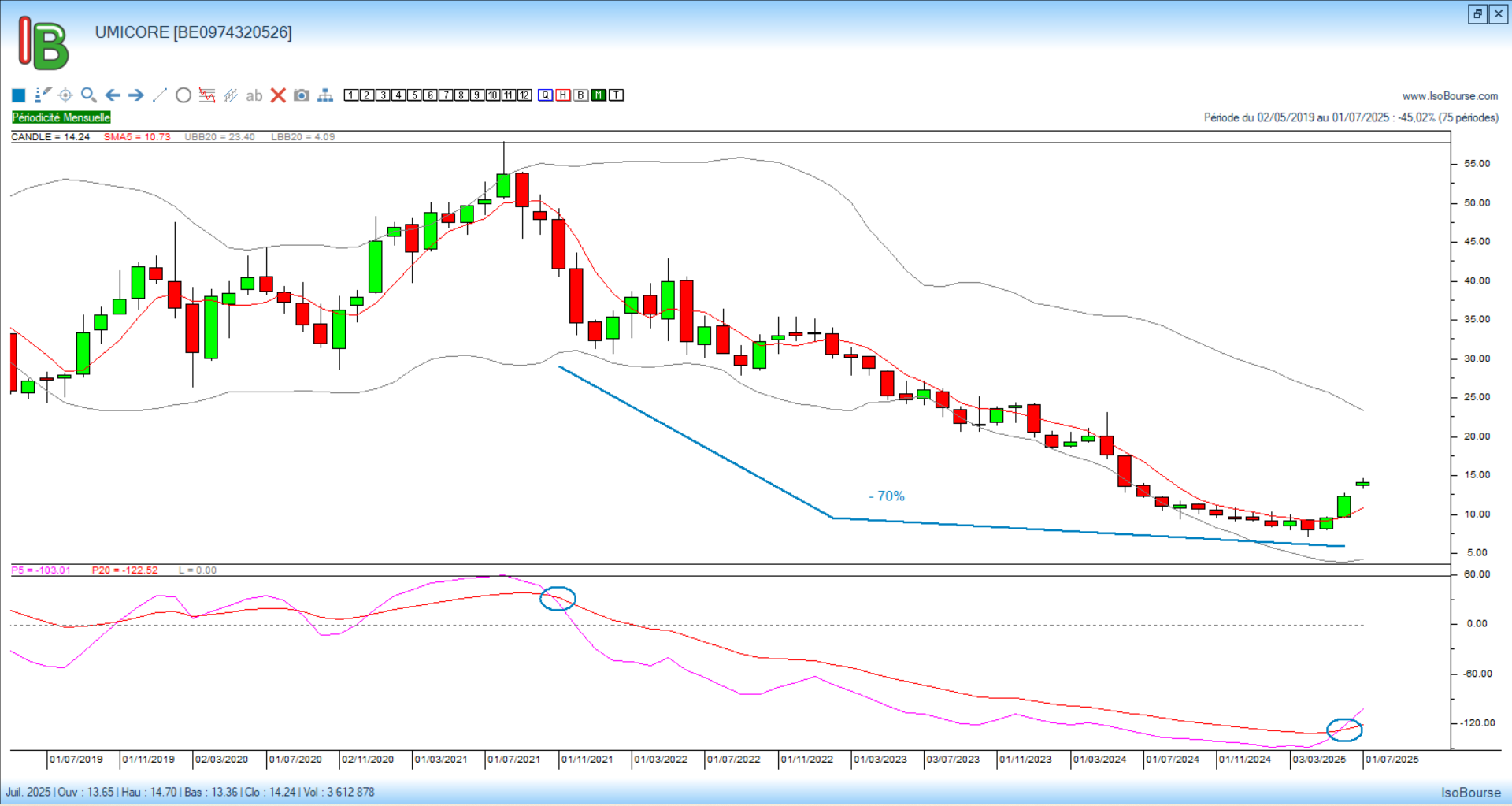
Task: Select period button 11
Action: [509, 95]
